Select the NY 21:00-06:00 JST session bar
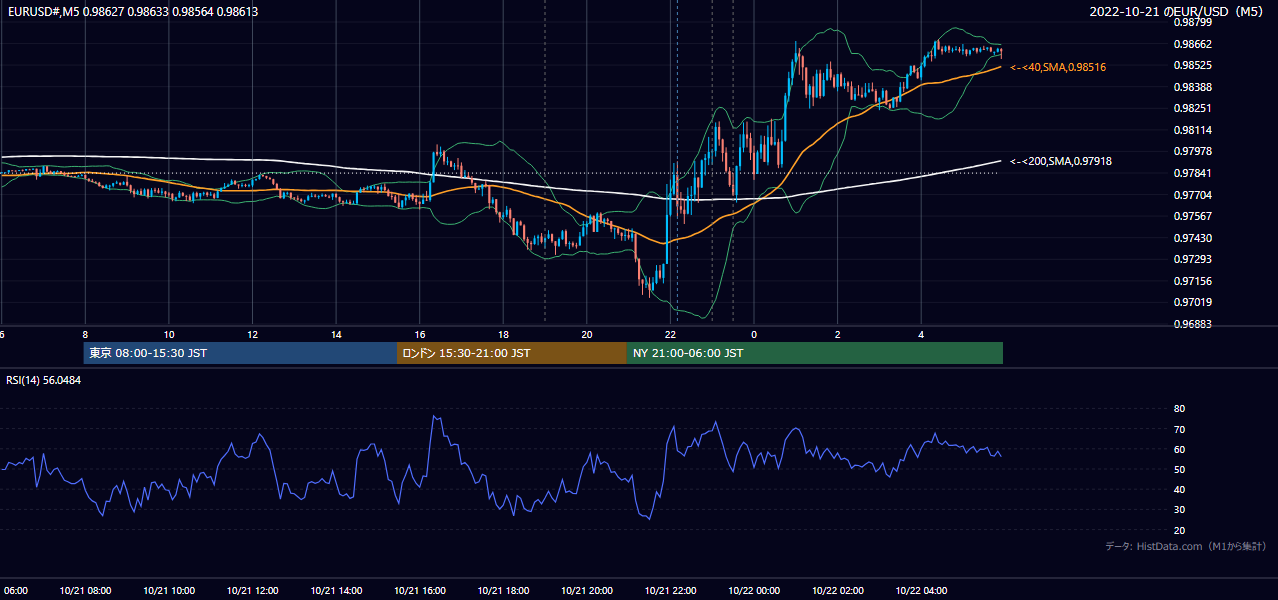This screenshot has width=1278, height=600. point(815,353)
